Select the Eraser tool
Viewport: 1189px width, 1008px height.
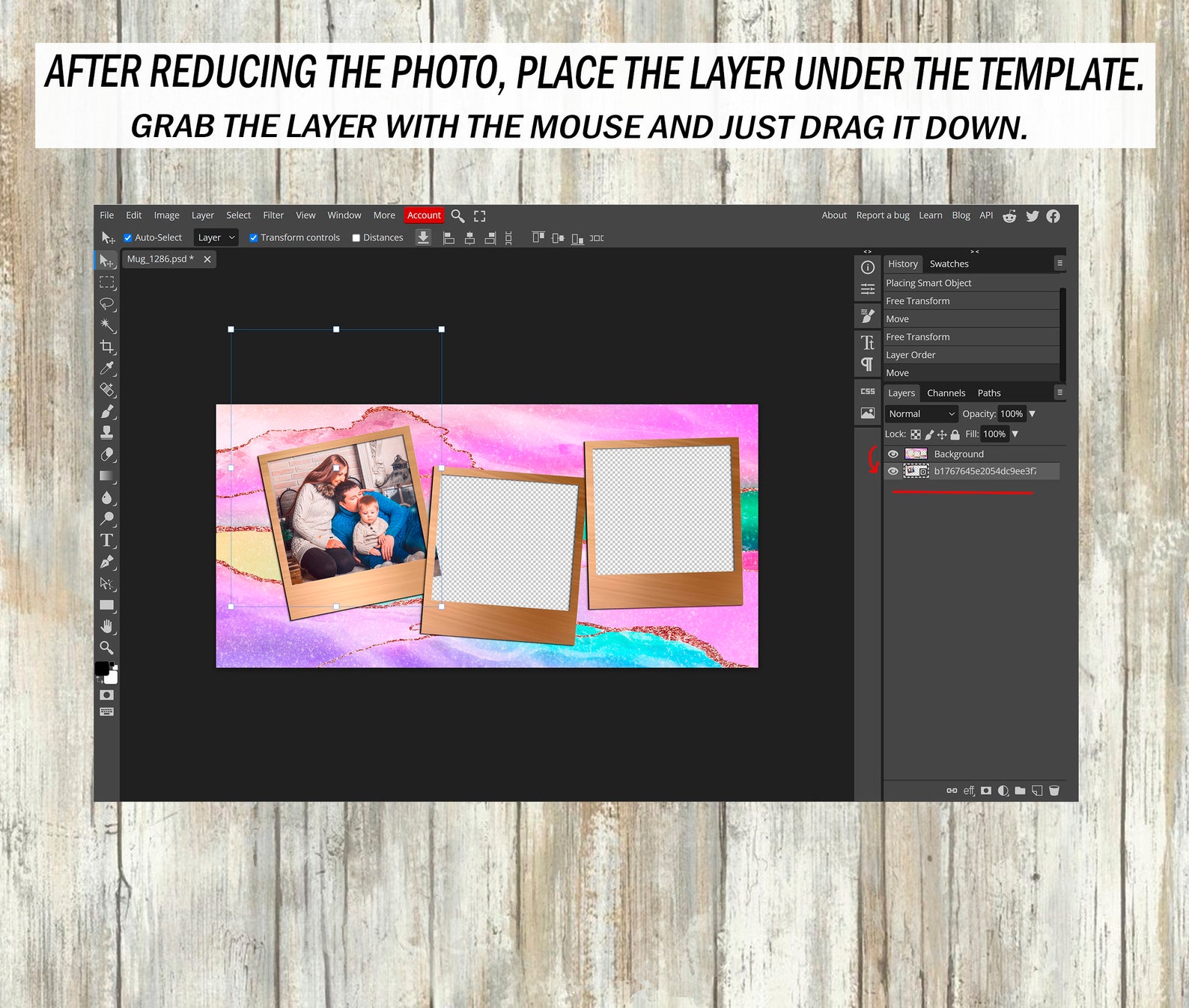click(107, 455)
